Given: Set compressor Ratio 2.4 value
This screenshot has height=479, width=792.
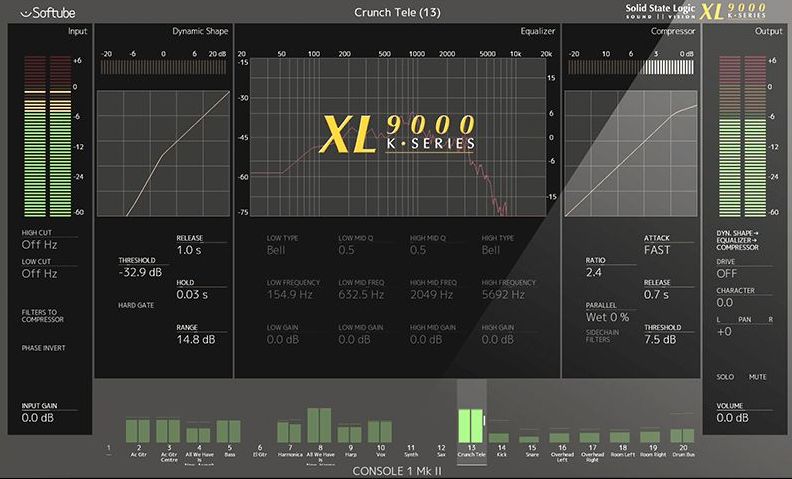Looking at the screenshot, I should (593, 272).
